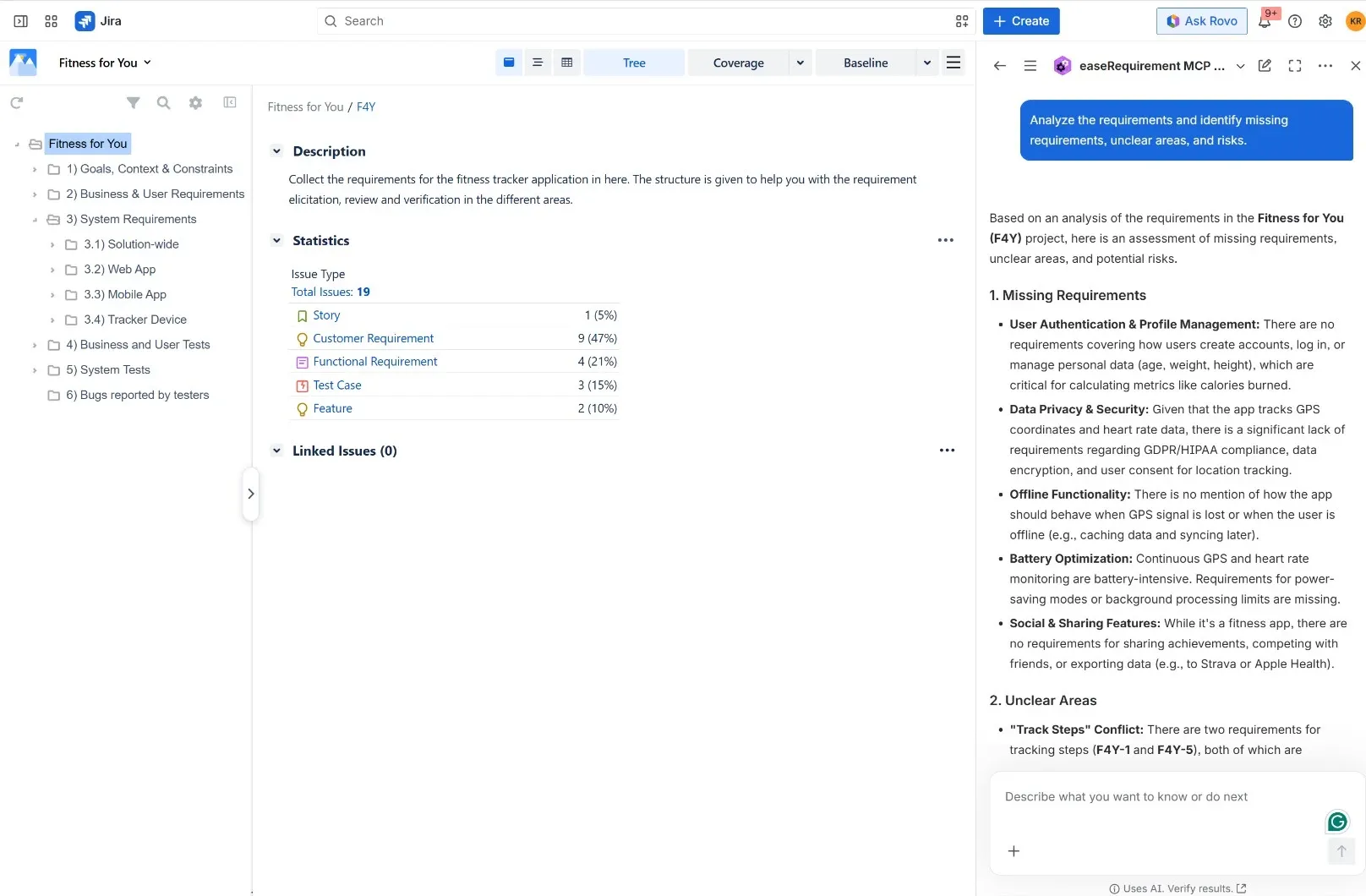
Task: Open Statistics section more options
Action: point(946,241)
